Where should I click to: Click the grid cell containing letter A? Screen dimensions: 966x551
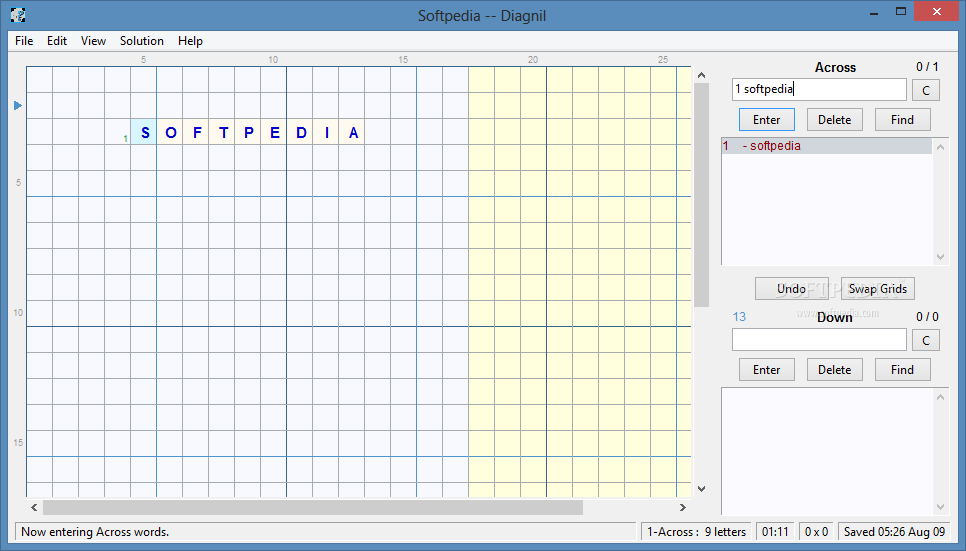click(351, 132)
